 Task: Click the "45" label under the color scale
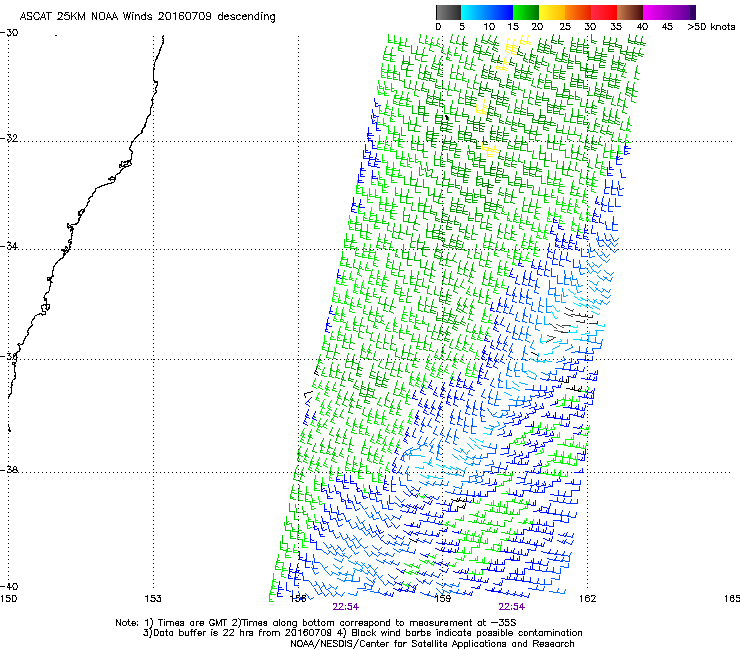click(667, 27)
